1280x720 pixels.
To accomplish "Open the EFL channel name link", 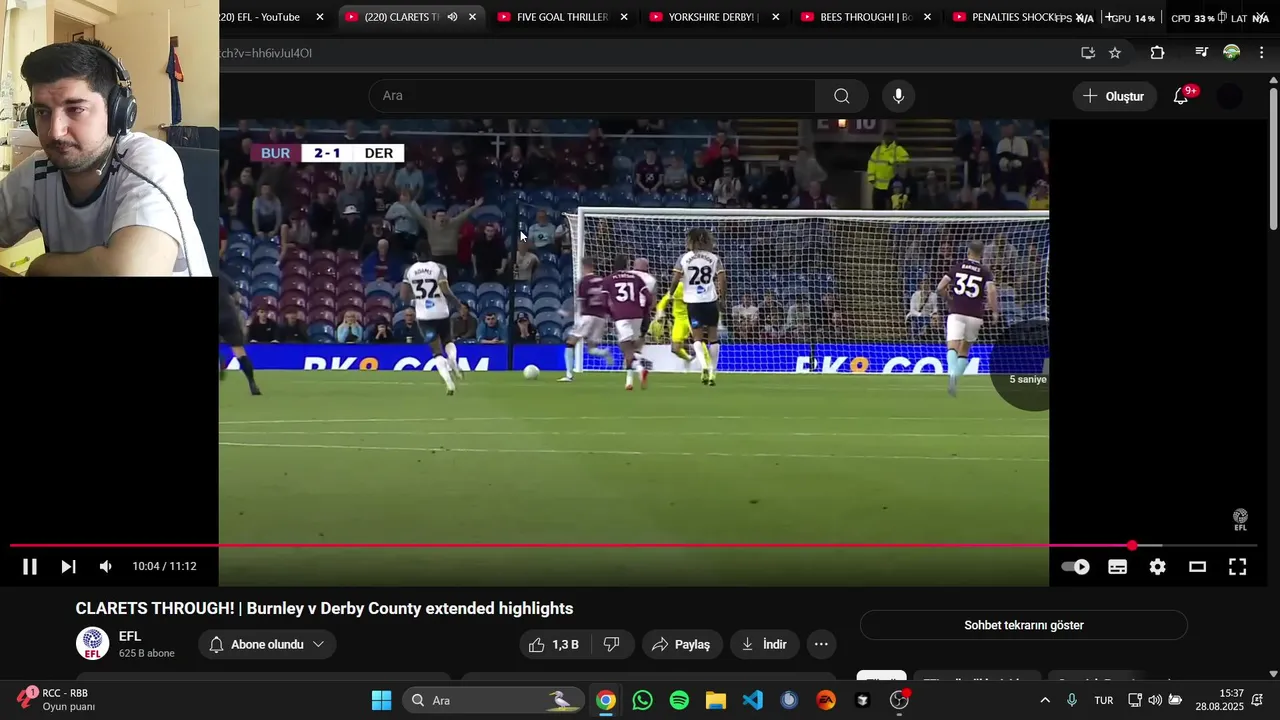I will pyautogui.click(x=130, y=636).
